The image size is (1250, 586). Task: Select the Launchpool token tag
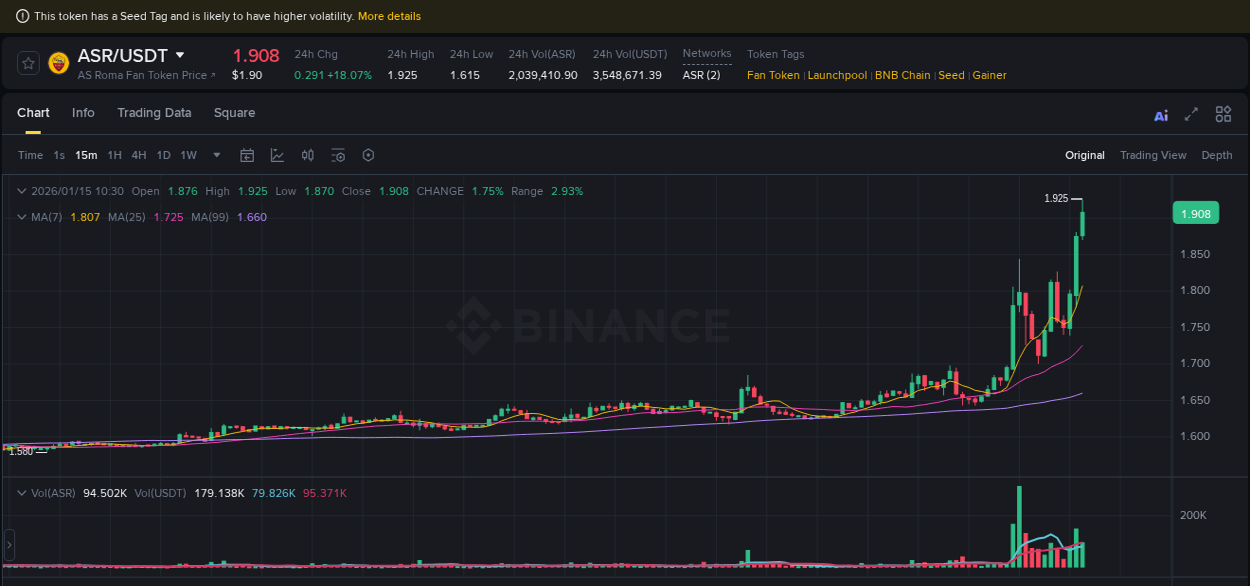pyautogui.click(x=837, y=75)
